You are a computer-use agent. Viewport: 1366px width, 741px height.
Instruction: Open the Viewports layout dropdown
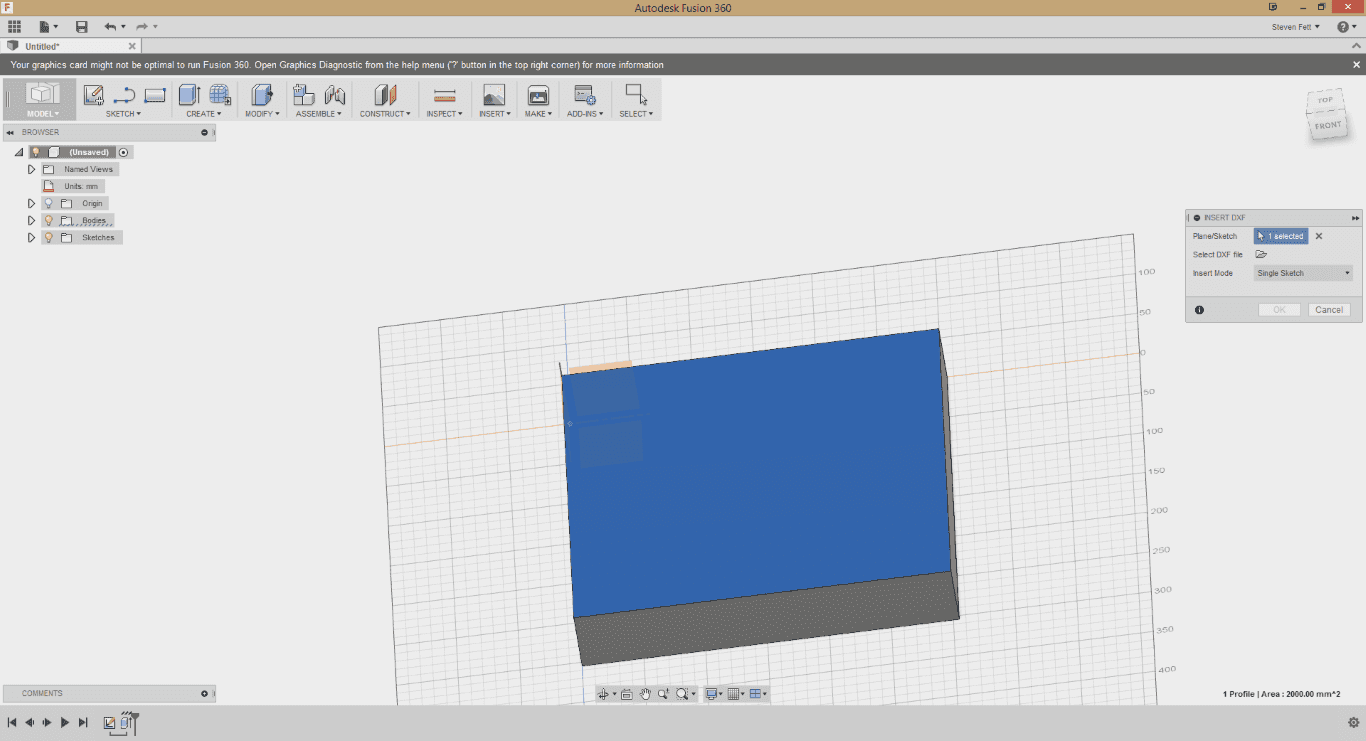click(760, 694)
